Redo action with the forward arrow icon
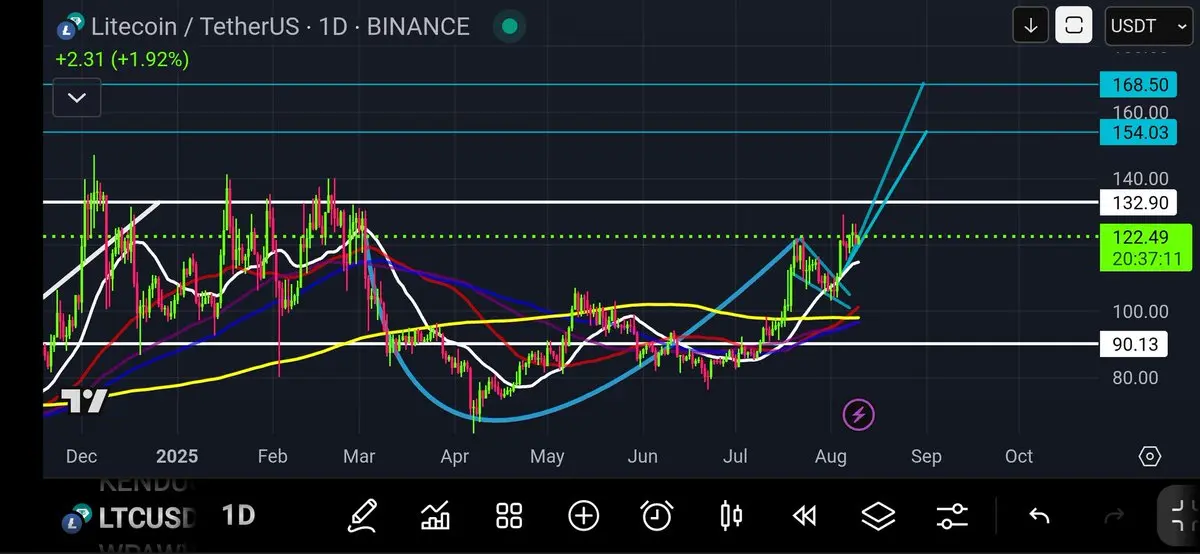Screen dimensions: 1200x554 click(1113, 516)
